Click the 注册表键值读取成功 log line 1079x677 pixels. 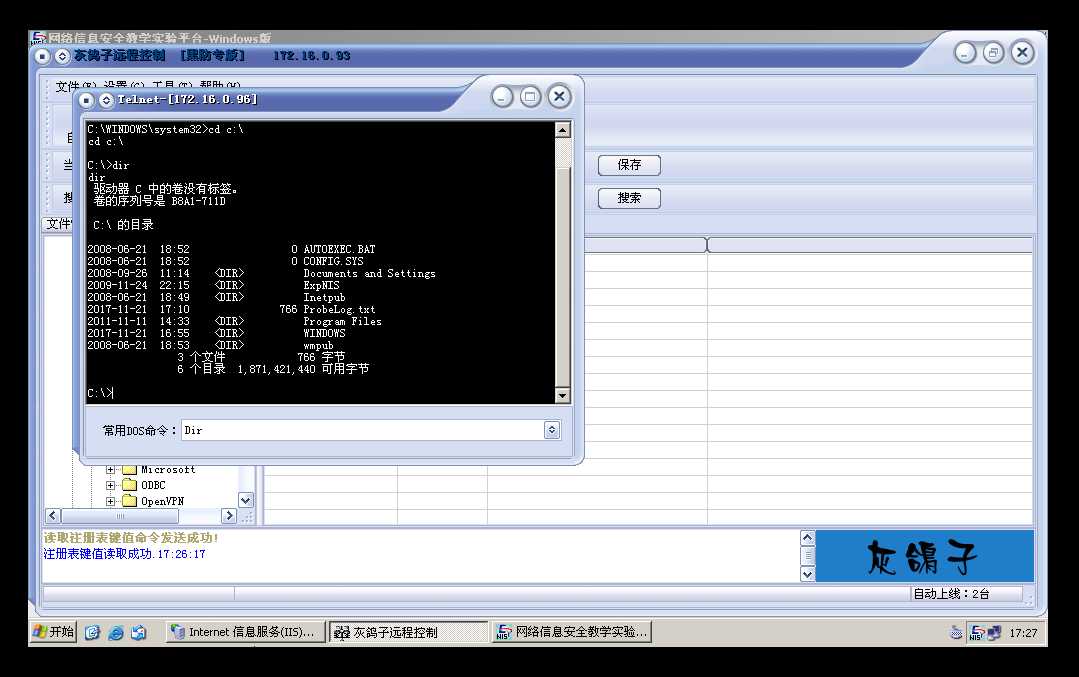click(x=125, y=554)
